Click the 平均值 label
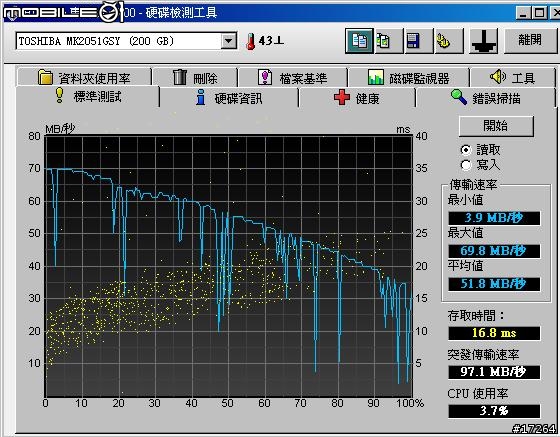This screenshot has width=560, height=437. point(465,266)
